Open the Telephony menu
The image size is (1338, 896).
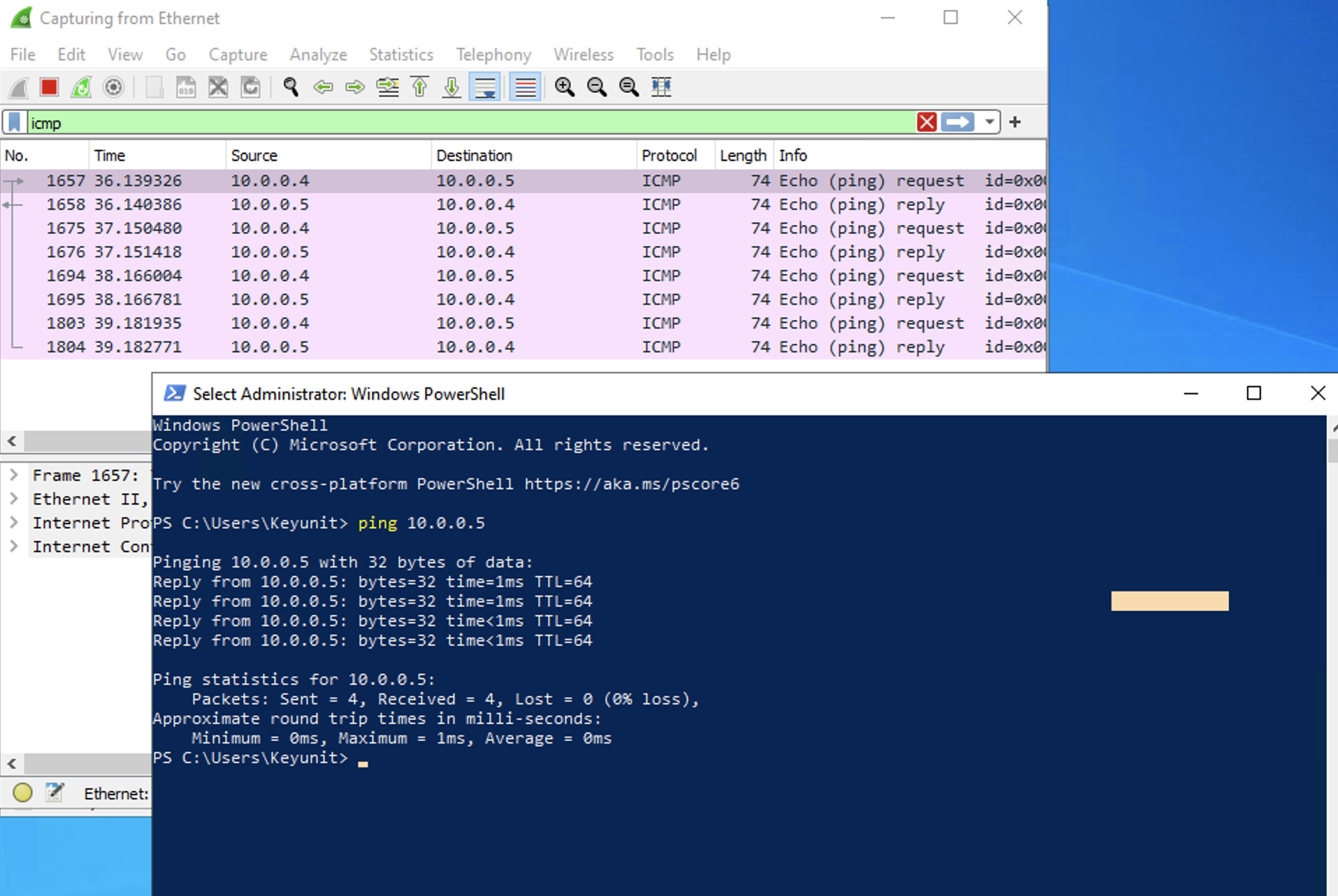493,55
